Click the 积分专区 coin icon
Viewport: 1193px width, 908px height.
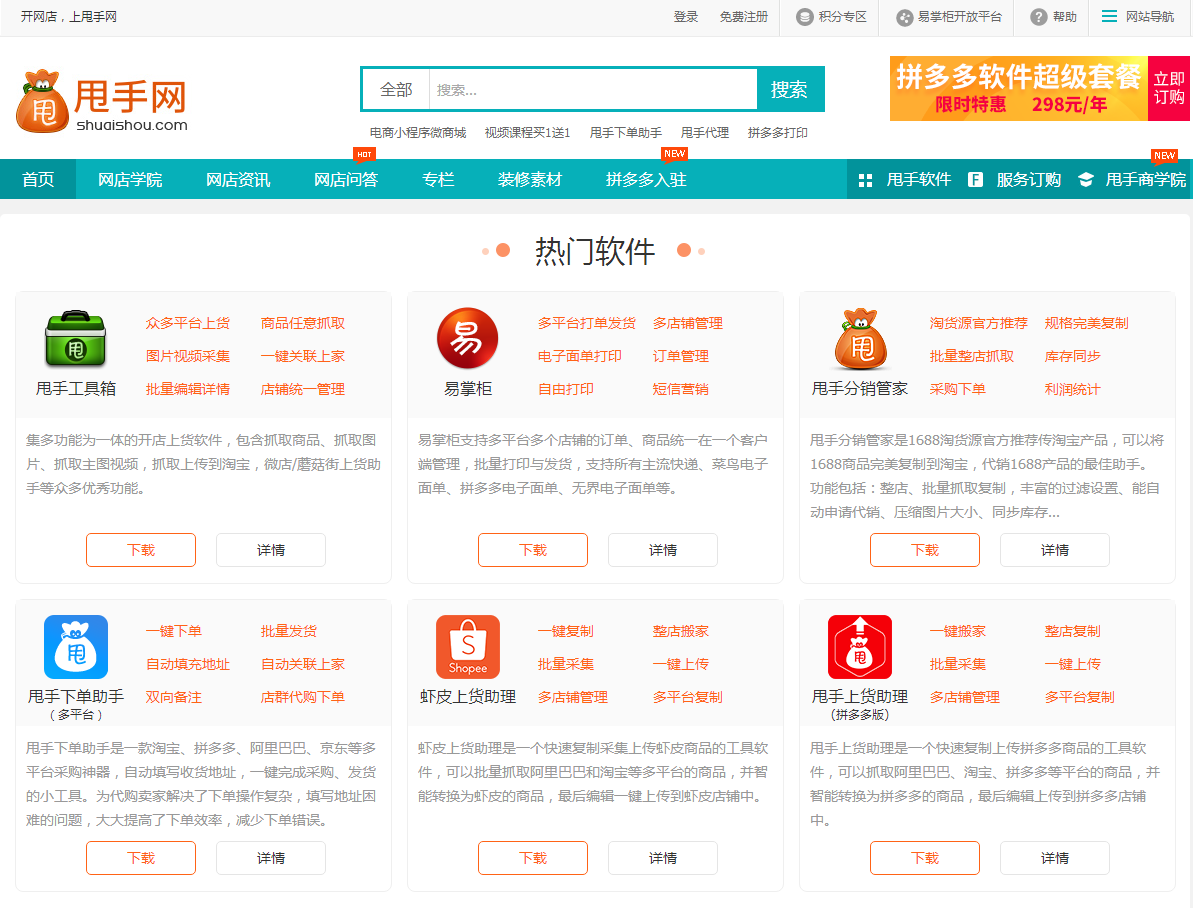804,17
